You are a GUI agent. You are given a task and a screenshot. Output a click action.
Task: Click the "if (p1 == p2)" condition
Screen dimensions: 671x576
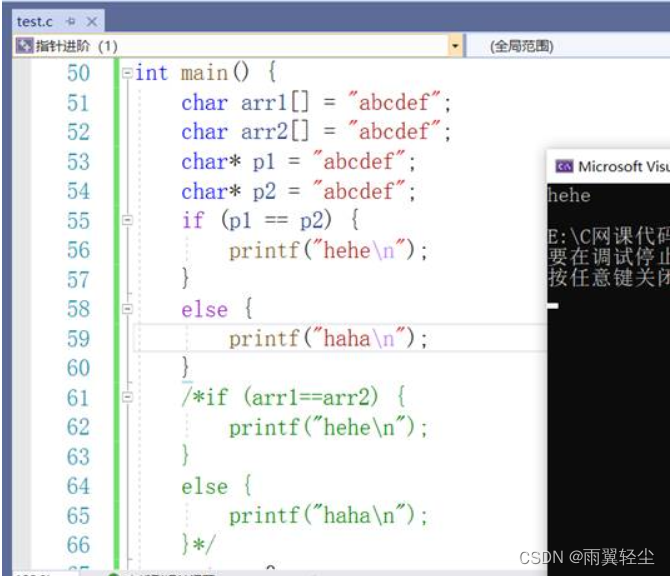click(x=257, y=221)
